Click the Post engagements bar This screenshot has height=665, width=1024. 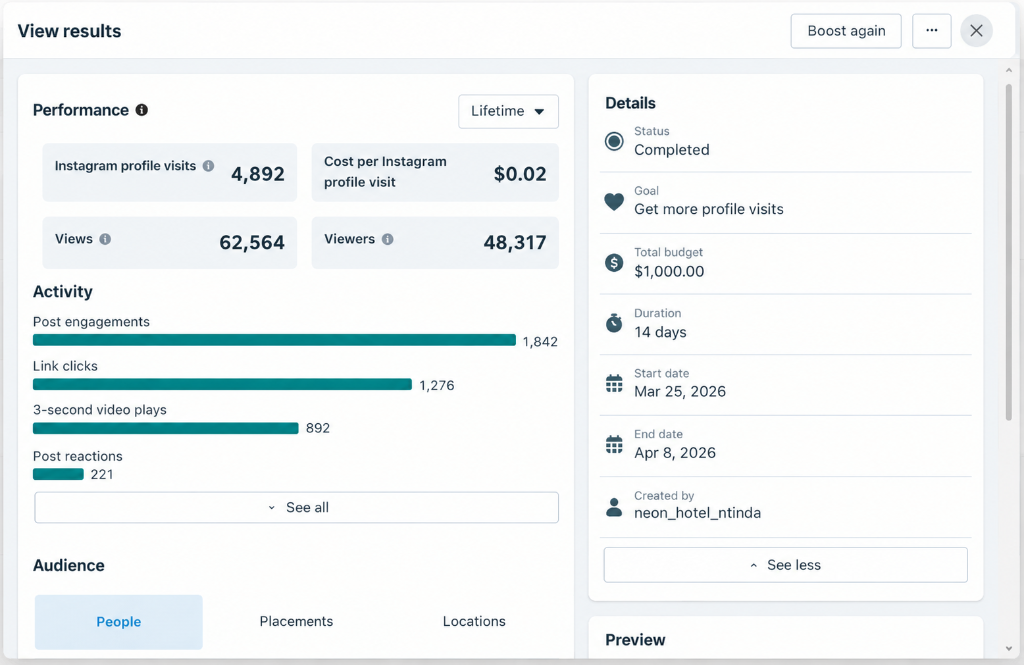pyautogui.click(x=274, y=340)
